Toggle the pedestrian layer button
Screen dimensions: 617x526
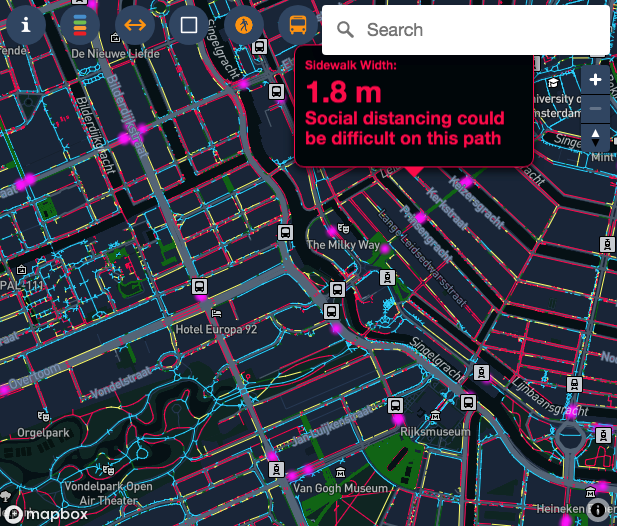coord(243,25)
